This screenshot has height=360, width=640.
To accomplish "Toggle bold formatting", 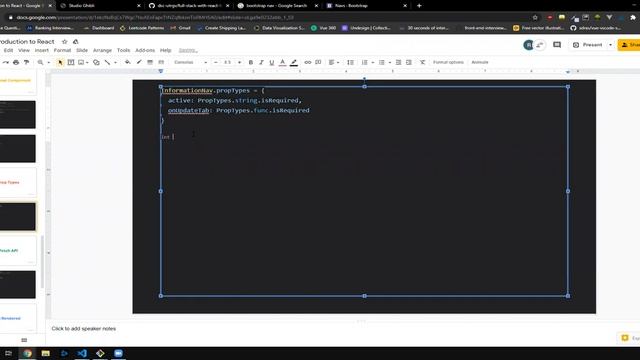I will 251,62.
